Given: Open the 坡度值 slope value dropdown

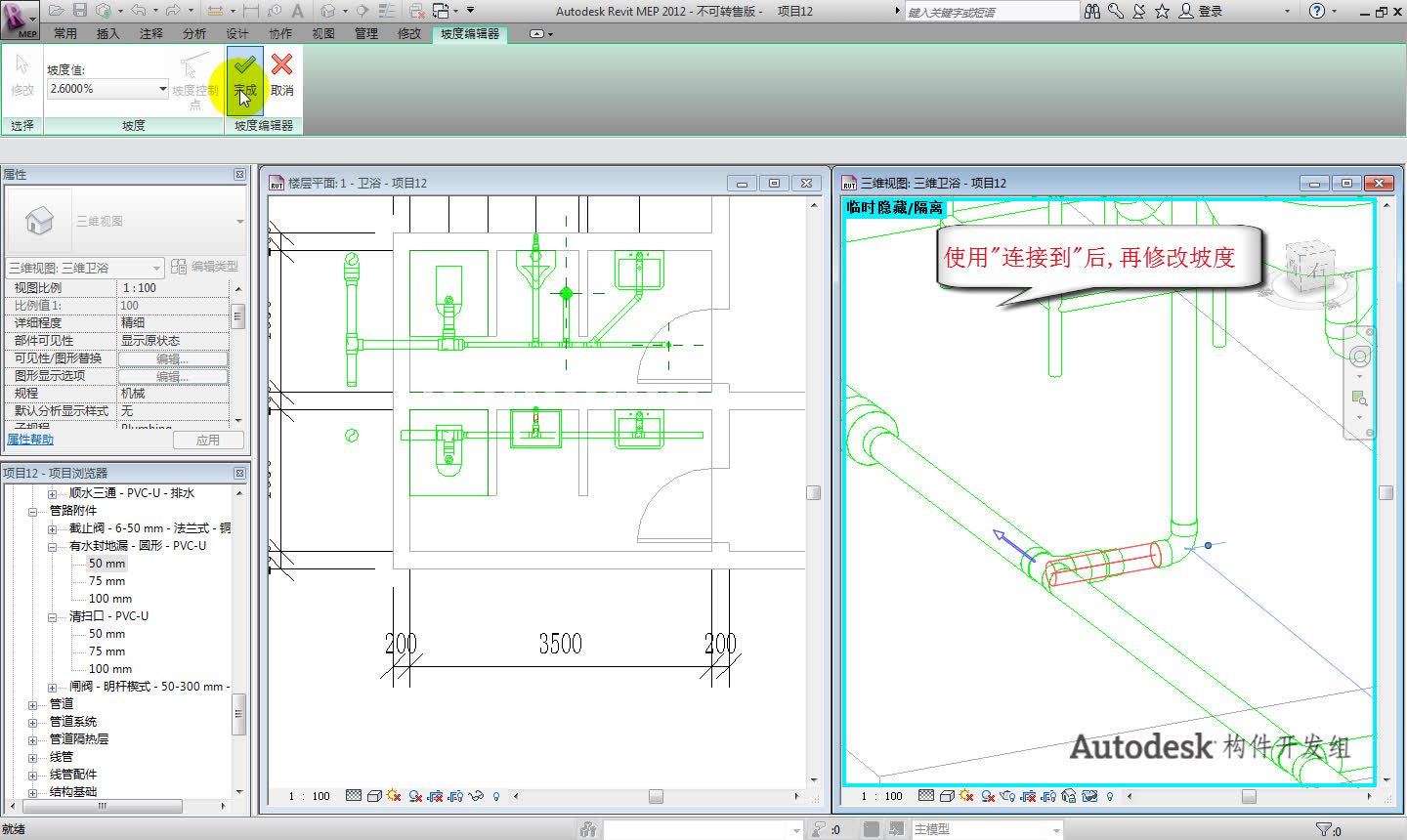Looking at the screenshot, I should [163, 88].
